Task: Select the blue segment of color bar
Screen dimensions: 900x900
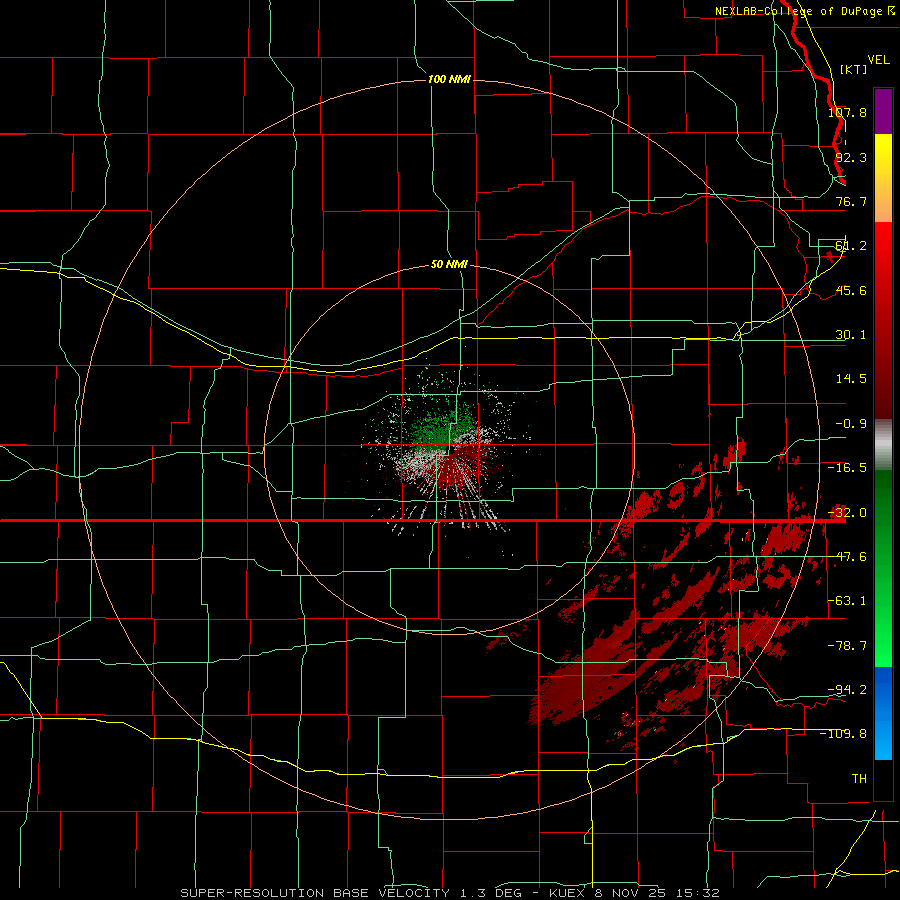Action: [x=883, y=689]
